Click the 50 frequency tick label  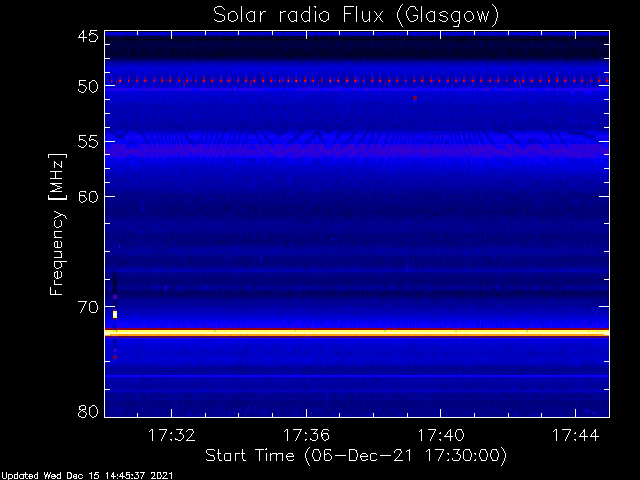[x=88, y=87]
